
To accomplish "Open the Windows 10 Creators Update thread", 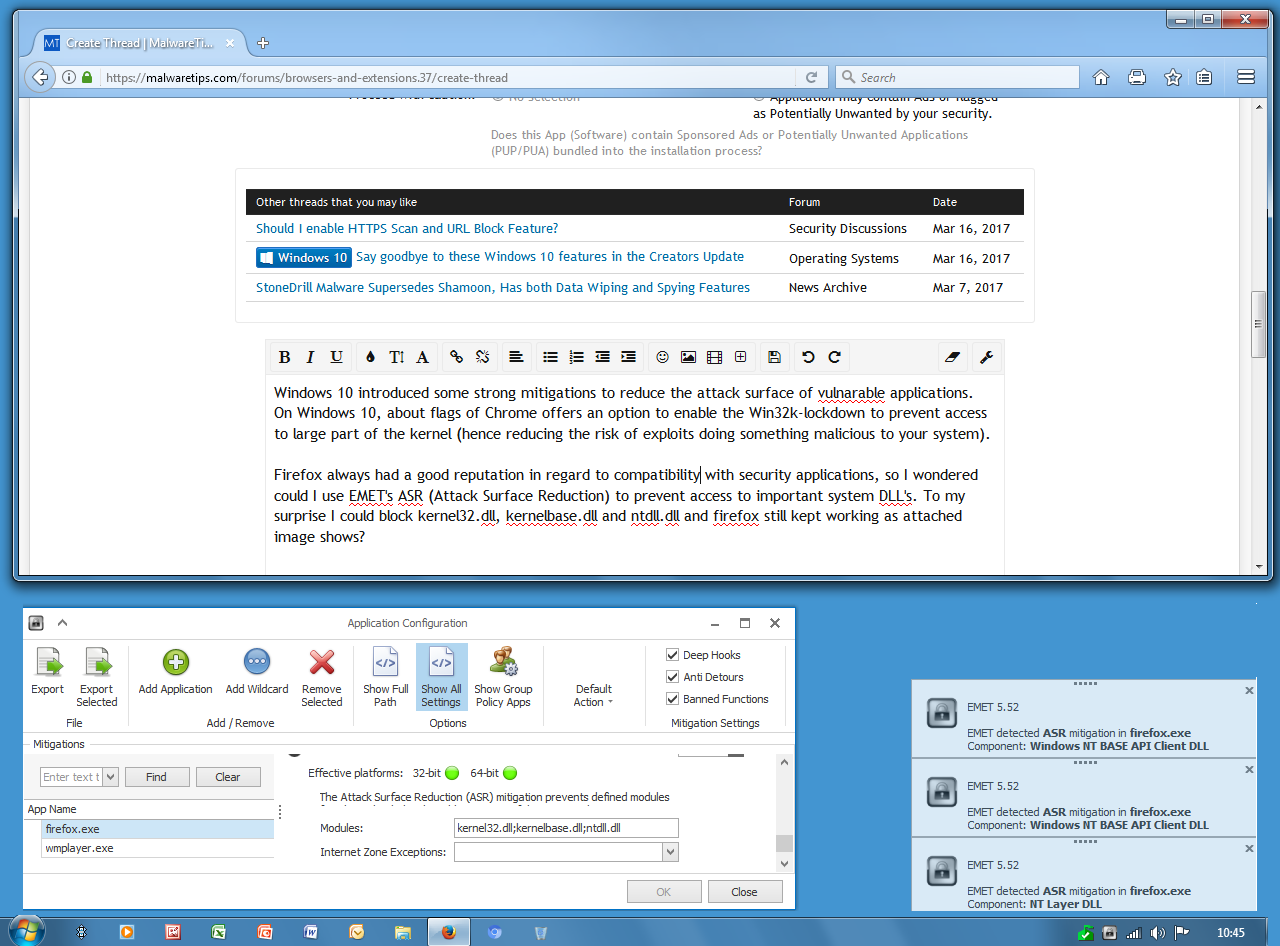I will [x=550, y=257].
